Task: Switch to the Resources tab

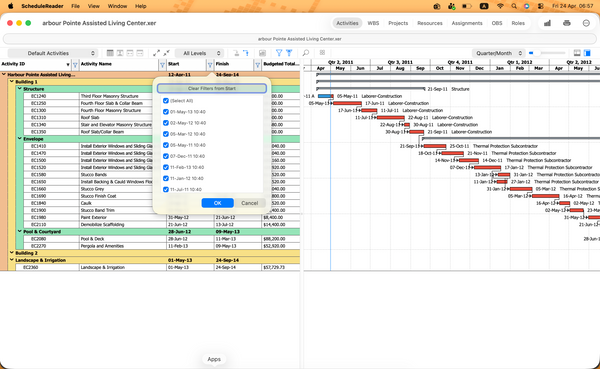Action: (430, 23)
